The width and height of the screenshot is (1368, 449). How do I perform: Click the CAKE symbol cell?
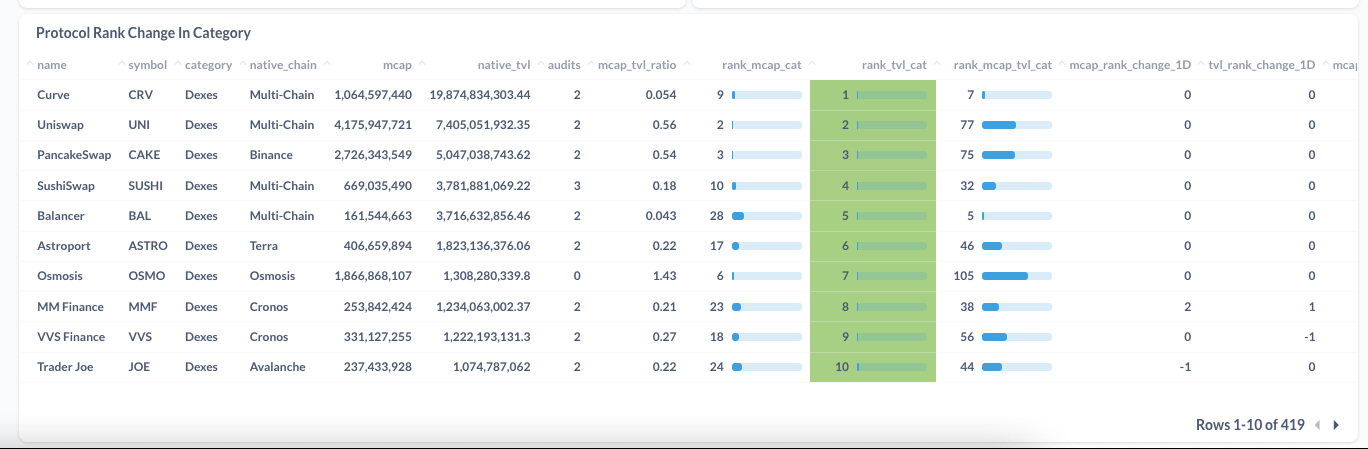click(144, 155)
